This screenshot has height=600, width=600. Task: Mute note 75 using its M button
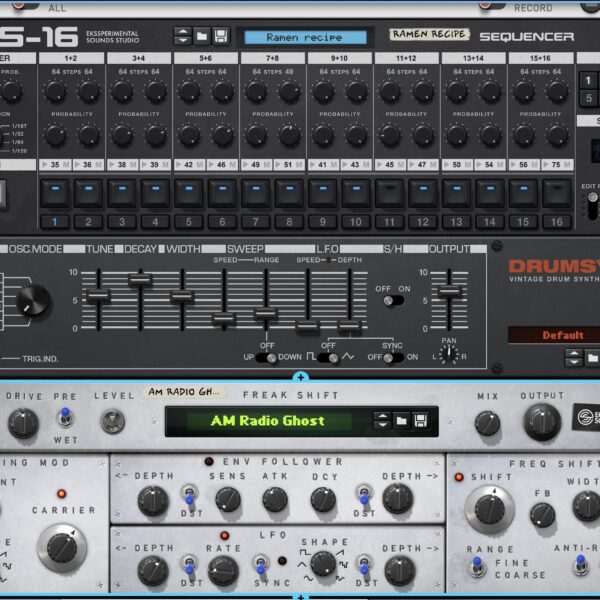pyautogui.click(x=567, y=165)
